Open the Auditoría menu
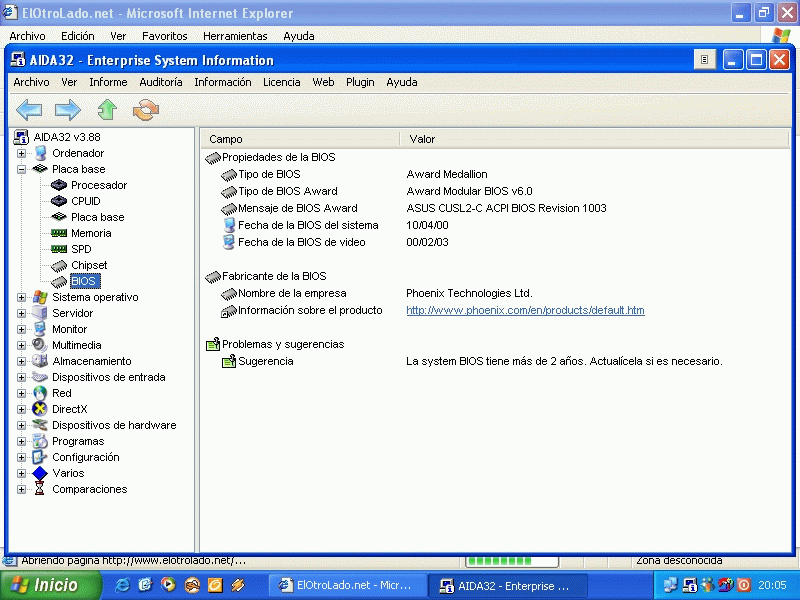This screenshot has height=600, width=800. click(x=161, y=82)
